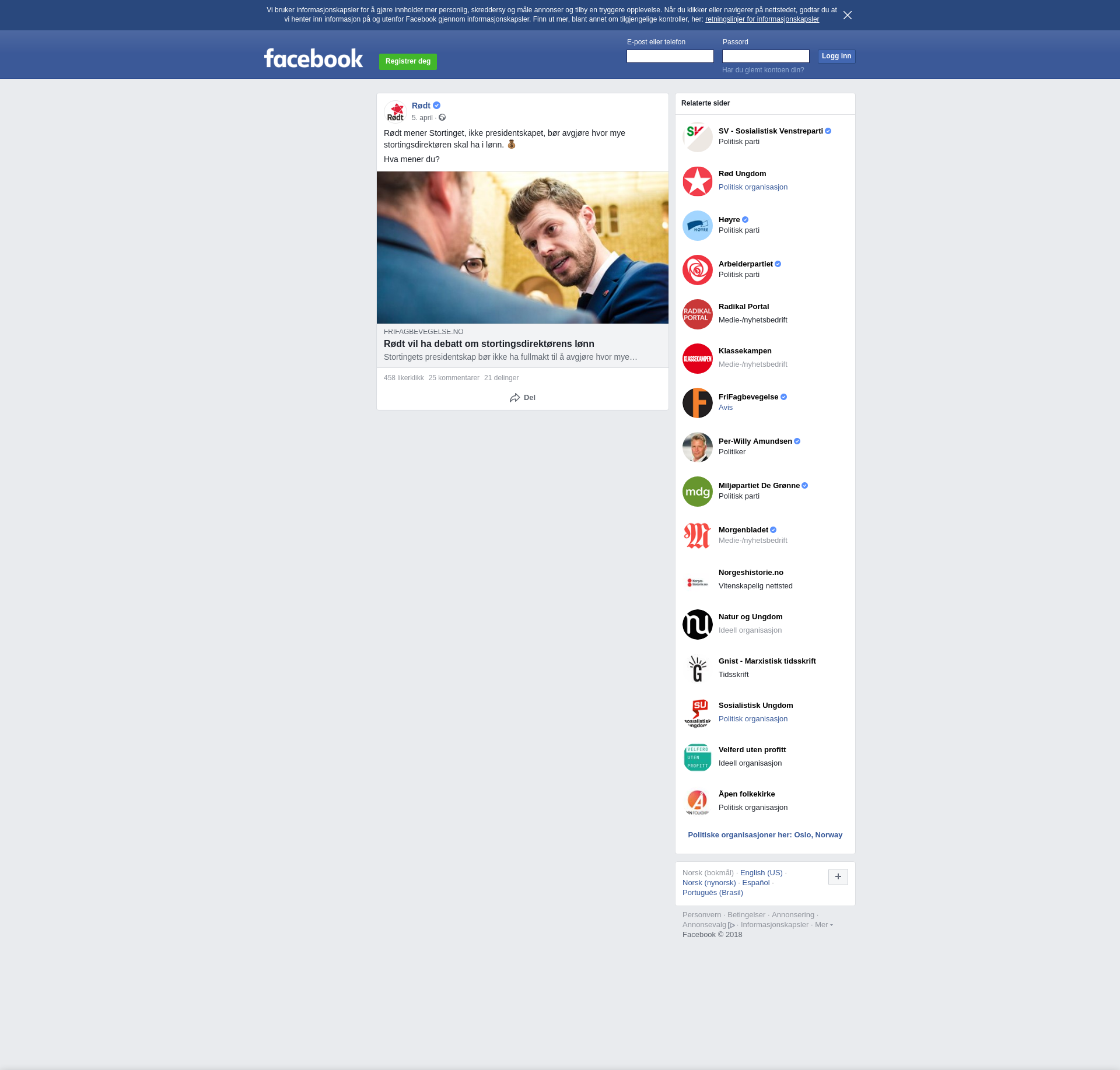Switch language to Português (Brasil)
1120x1070 pixels.
[x=713, y=893]
